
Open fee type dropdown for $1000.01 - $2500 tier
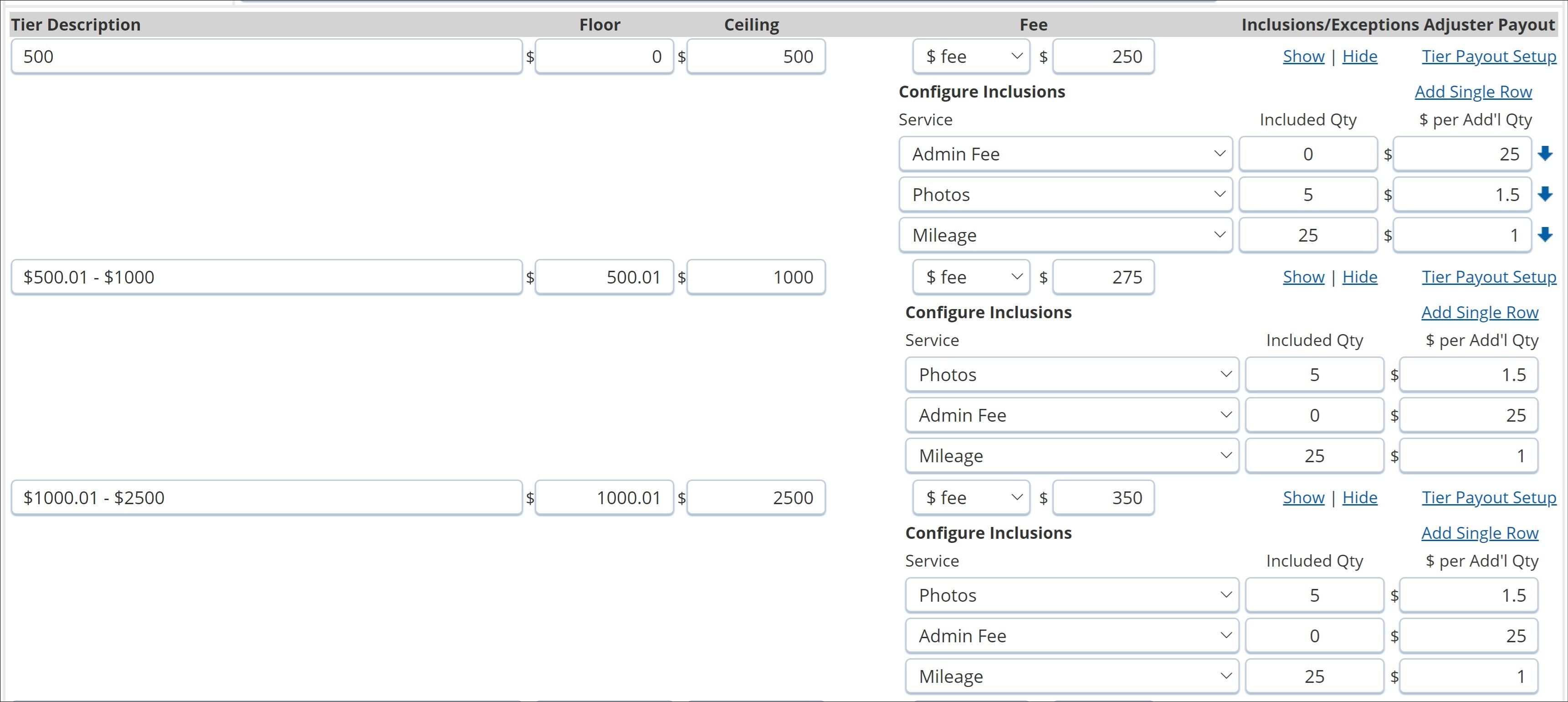pos(971,497)
